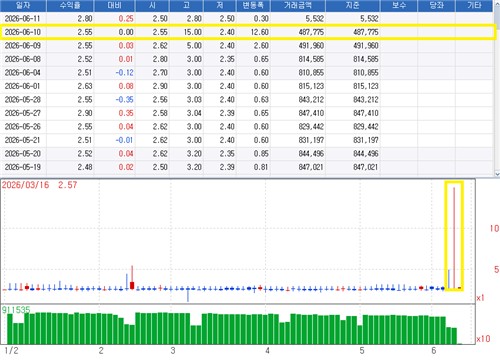Click the 대비 column header
Screen dimensions: 500x361
(115, 5)
